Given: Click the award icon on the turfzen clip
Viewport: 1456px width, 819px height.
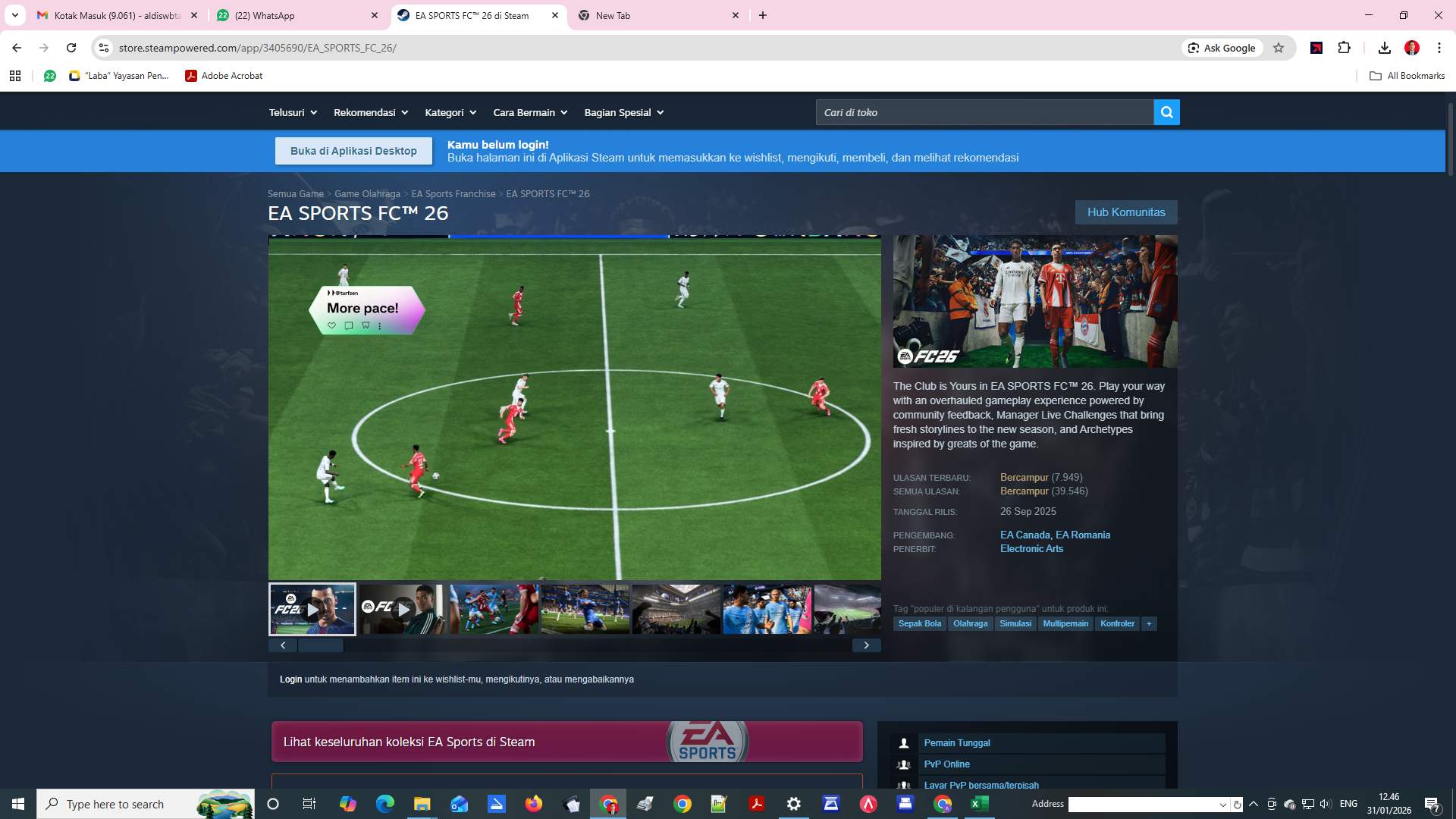Looking at the screenshot, I should point(366,325).
